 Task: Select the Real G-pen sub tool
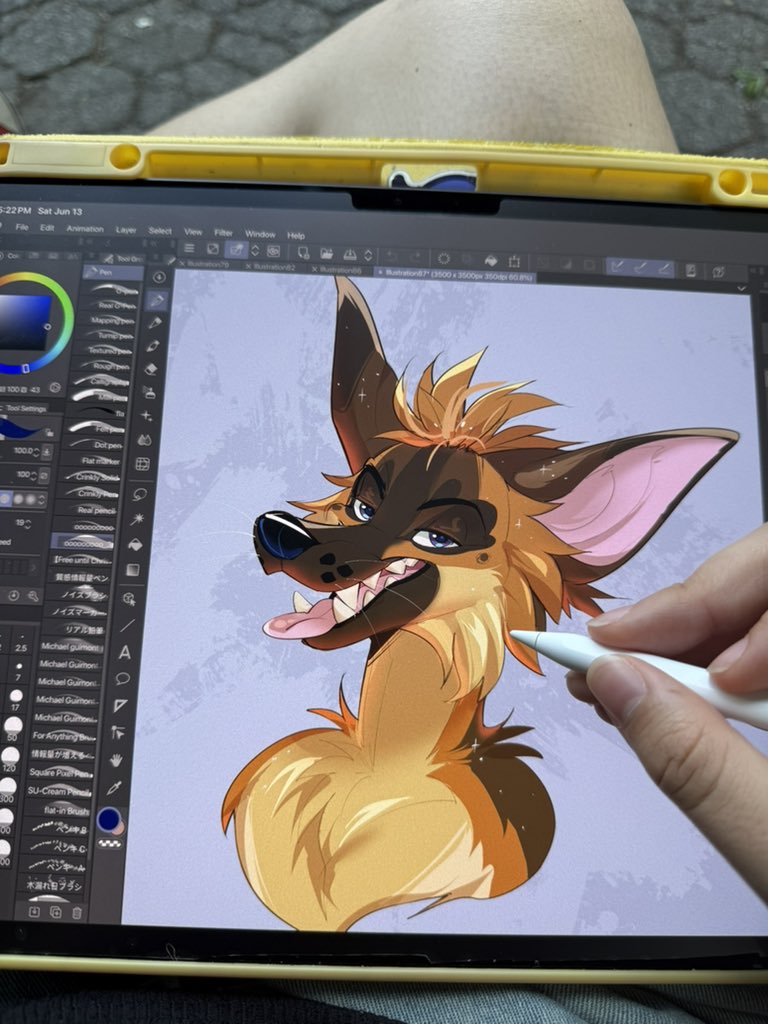(112, 304)
